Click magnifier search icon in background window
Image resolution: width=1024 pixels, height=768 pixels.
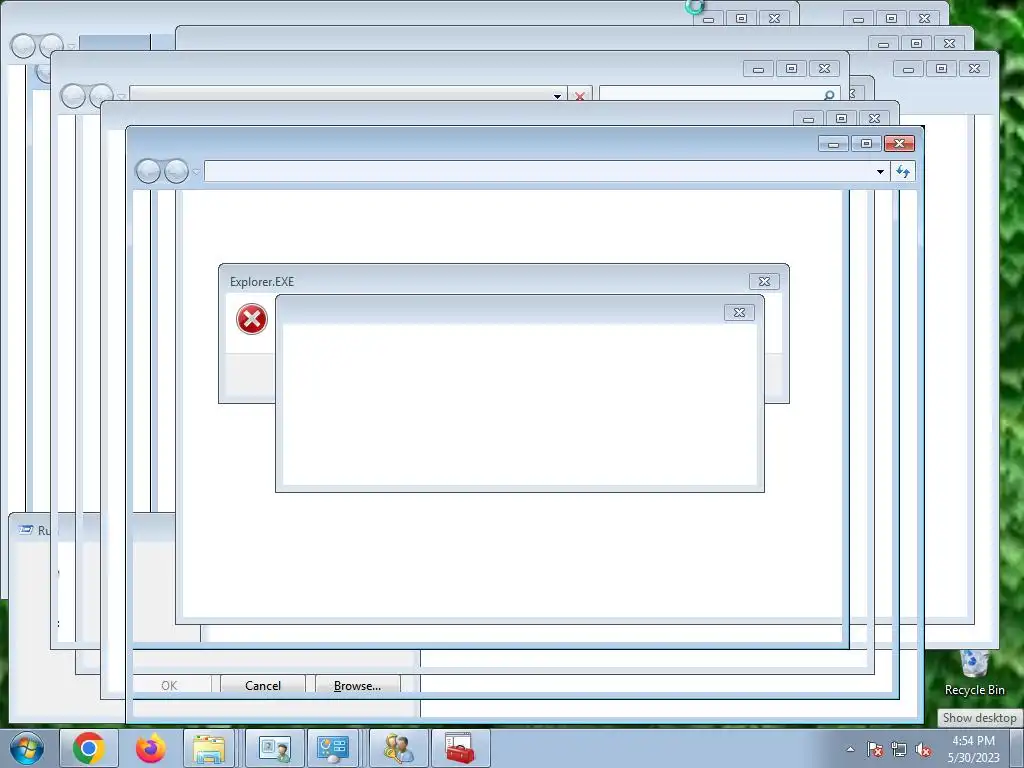829,95
